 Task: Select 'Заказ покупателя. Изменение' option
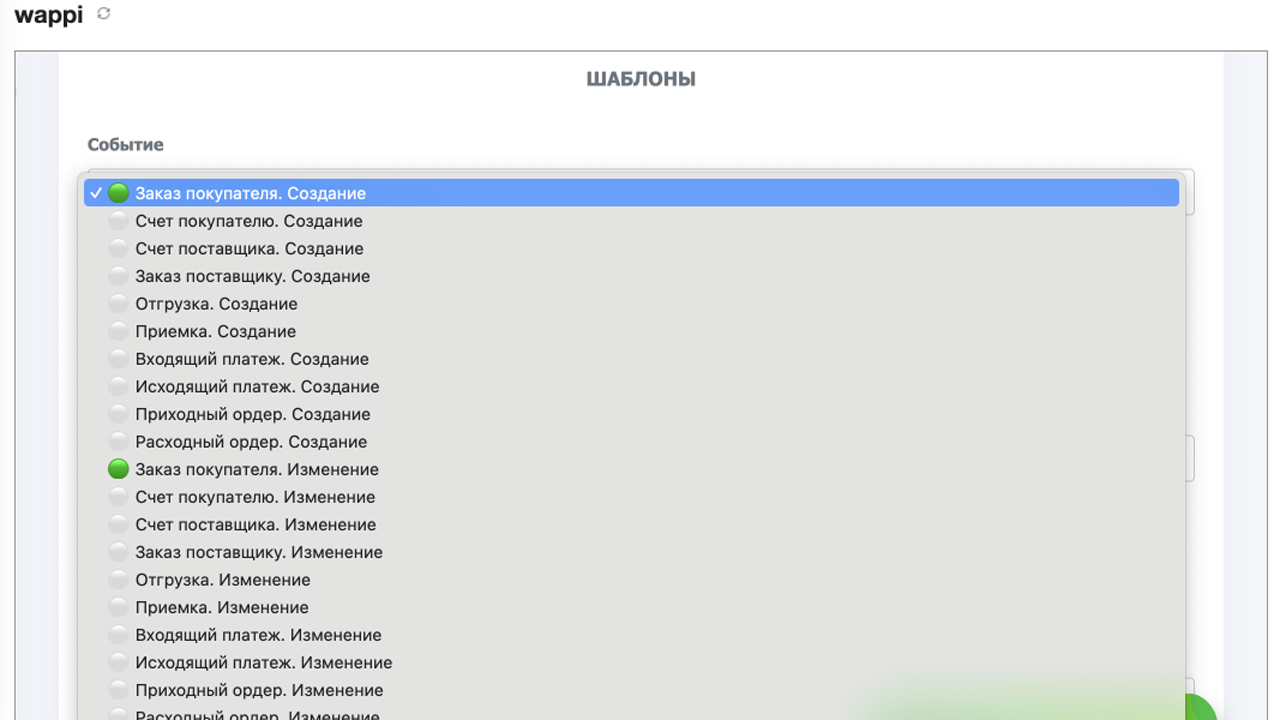tap(256, 469)
